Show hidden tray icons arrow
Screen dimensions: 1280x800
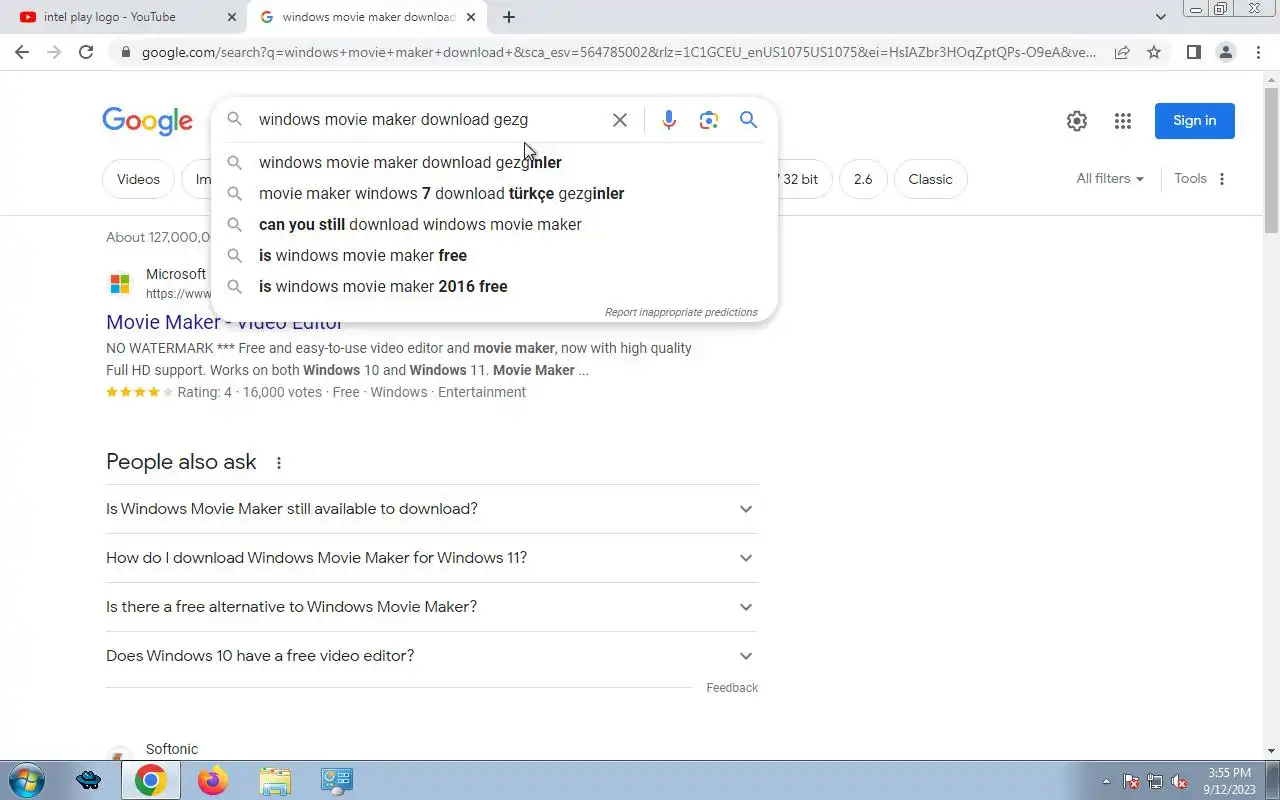tap(1106, 782)
